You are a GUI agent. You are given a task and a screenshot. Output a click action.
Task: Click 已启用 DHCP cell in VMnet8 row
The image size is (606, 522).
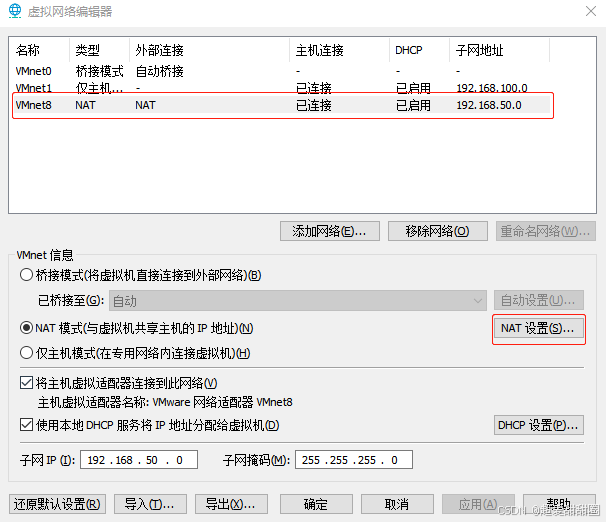413,105
